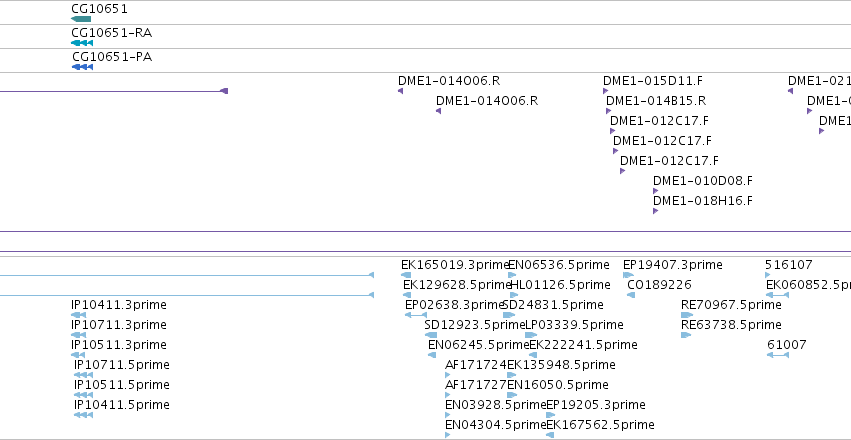Screen dimensions: 851x440
Task: Click the RE63738.5prime label
Action: click(x=731, y=325)
